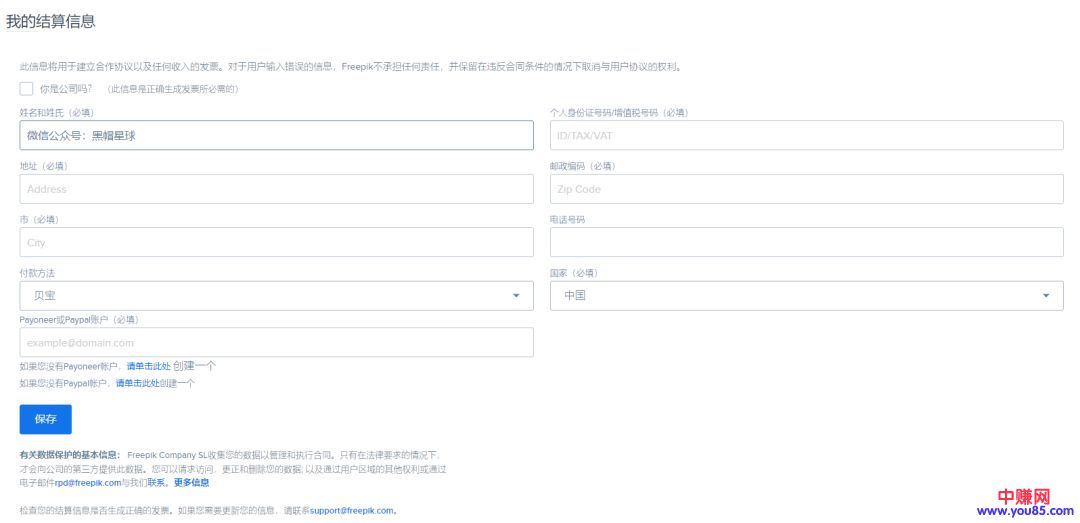
Task: Click the Payoneer或Paypal account email field
Action: click(276, 343)
